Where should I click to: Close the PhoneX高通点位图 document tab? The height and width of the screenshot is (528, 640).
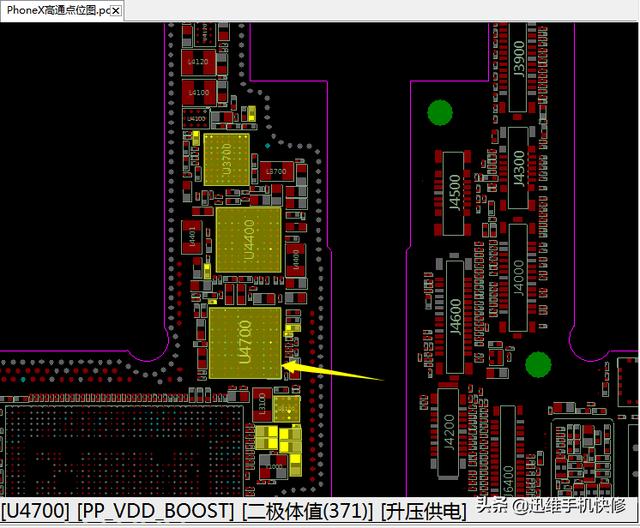pyautogui.click(x=116, y=10)
